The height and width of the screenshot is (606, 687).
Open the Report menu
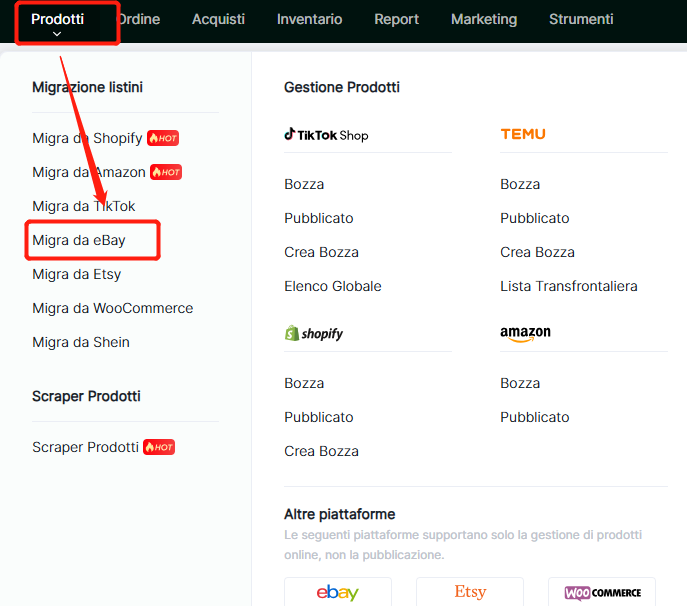(397, 19)
